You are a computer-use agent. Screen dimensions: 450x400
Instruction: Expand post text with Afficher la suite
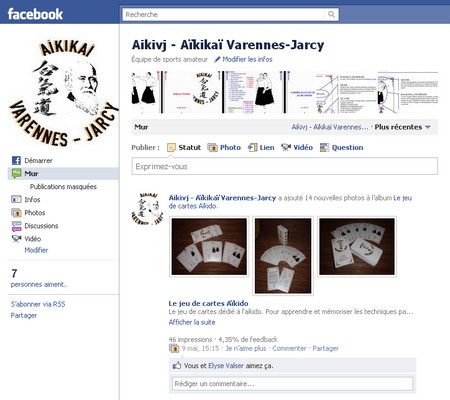tap(192, 322)
